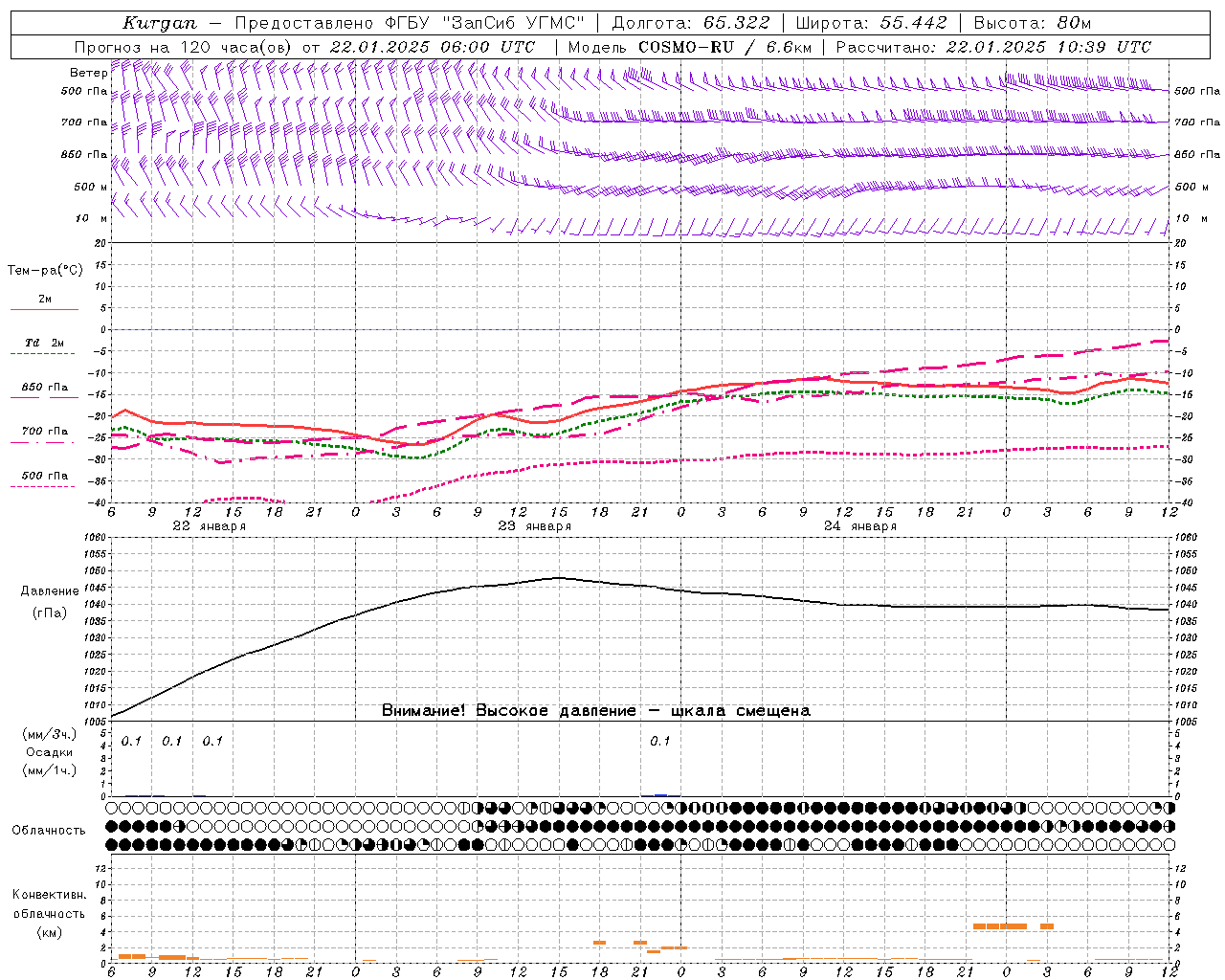The image size is (1225, 980).
Task: Click red solid "2м" legend line
Action: (44, 309)
